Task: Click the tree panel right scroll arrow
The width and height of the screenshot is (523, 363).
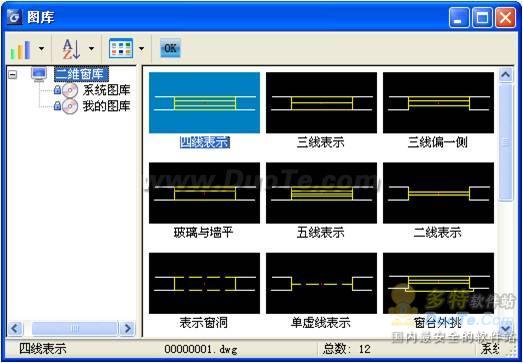Action: coord(127,329)
